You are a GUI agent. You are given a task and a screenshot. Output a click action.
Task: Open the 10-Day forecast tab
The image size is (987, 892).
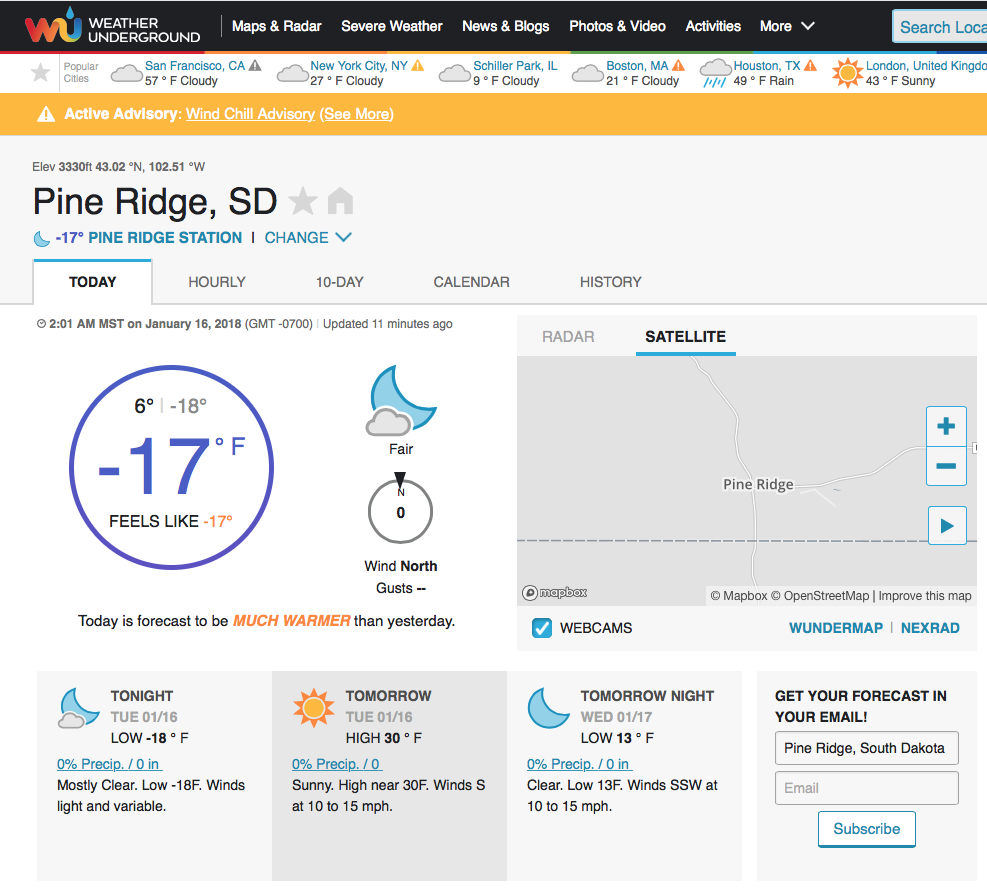click(x=340, y=282)
